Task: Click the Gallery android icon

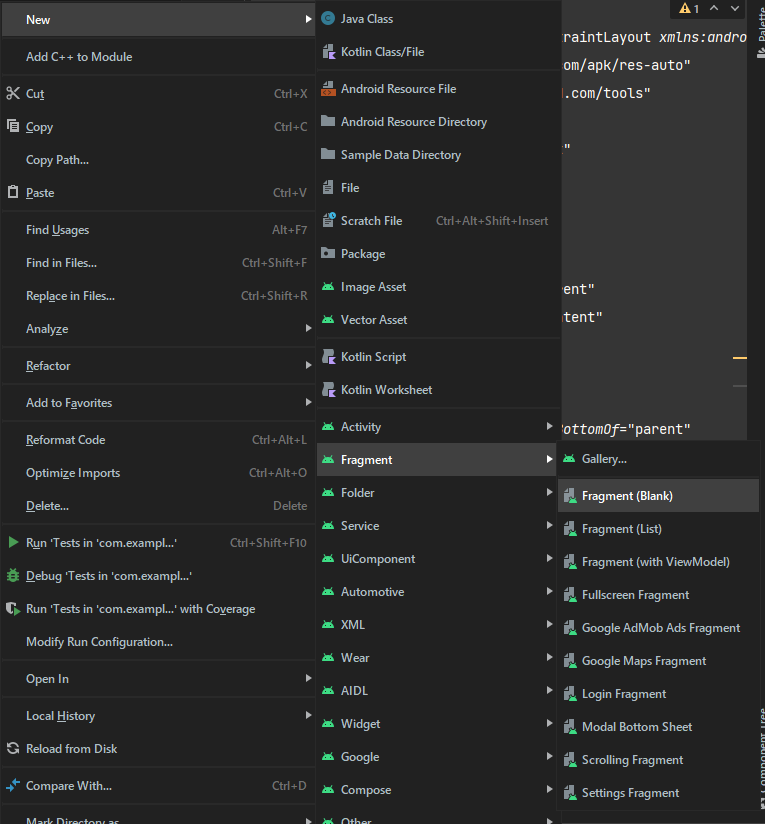Action: 569,459
